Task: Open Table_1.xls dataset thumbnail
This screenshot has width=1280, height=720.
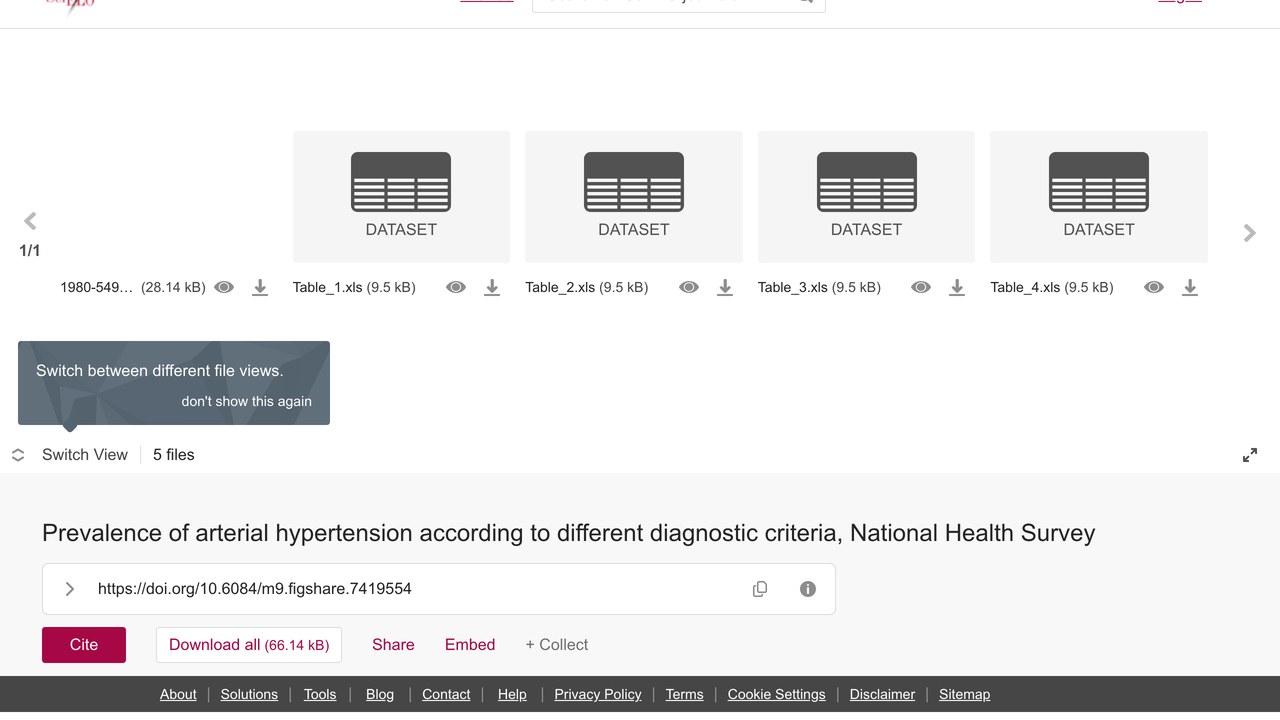Action: coord(401,196)
